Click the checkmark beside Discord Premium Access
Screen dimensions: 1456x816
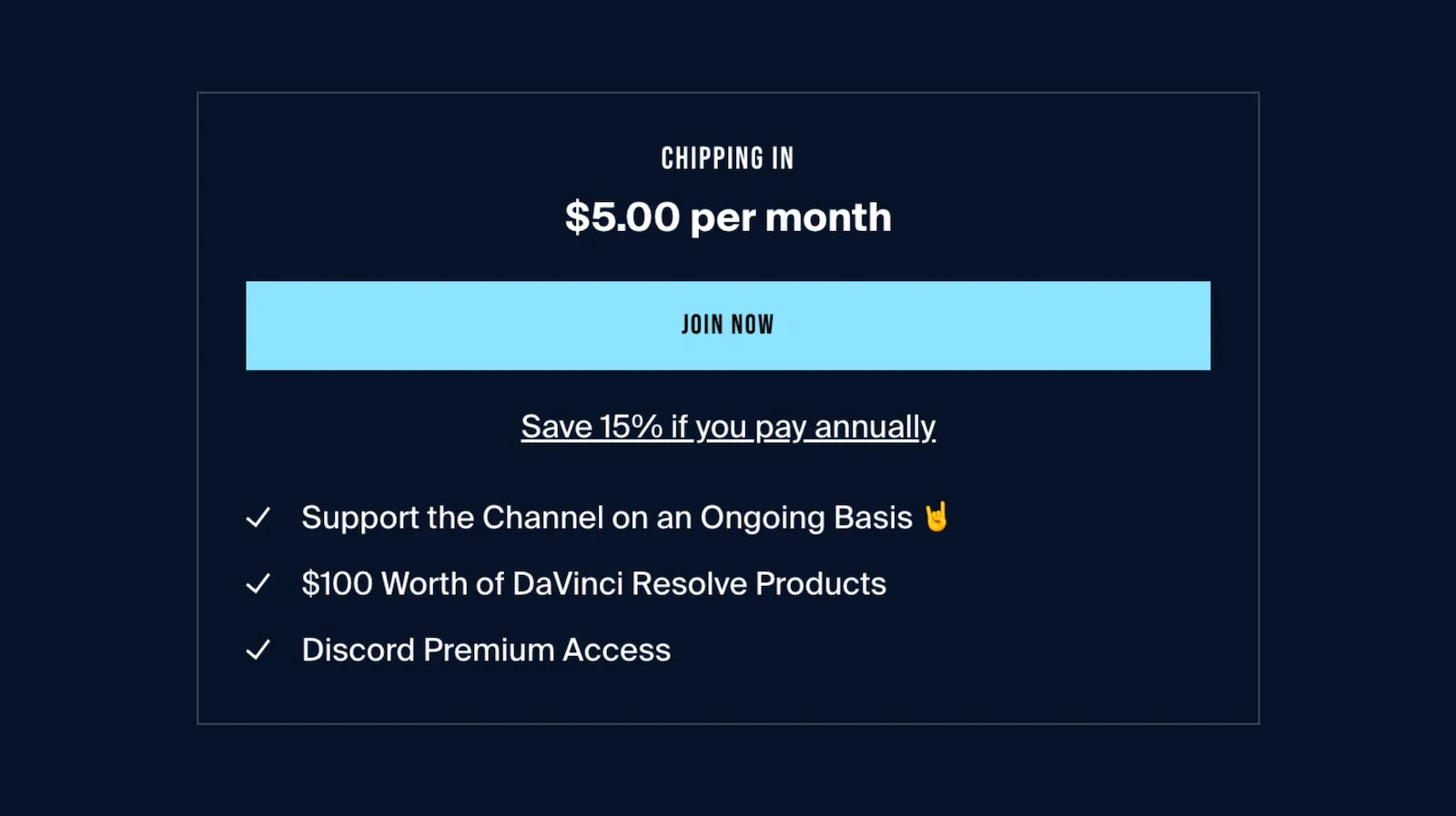(258, 649)
